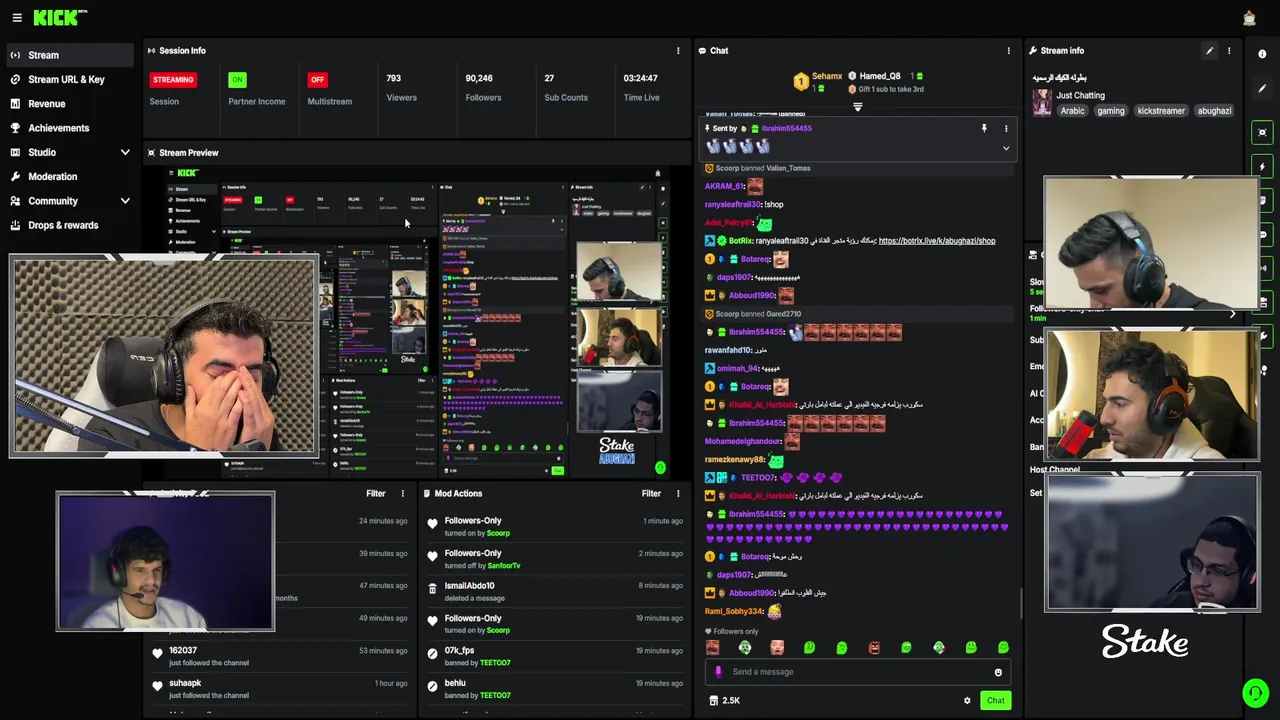Collapse the chat leaderboard handle
The width and height of the screenshot is (1280, 720).
[x=857, y=107]
